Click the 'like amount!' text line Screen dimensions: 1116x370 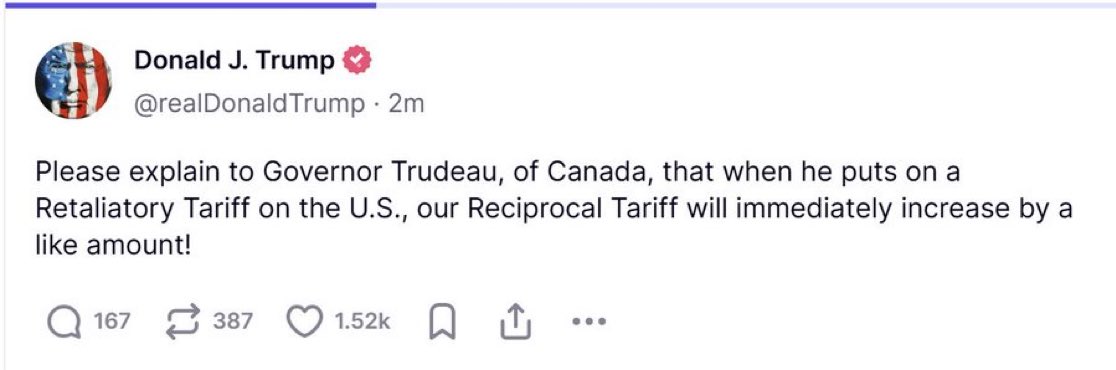tap(114, 247)
